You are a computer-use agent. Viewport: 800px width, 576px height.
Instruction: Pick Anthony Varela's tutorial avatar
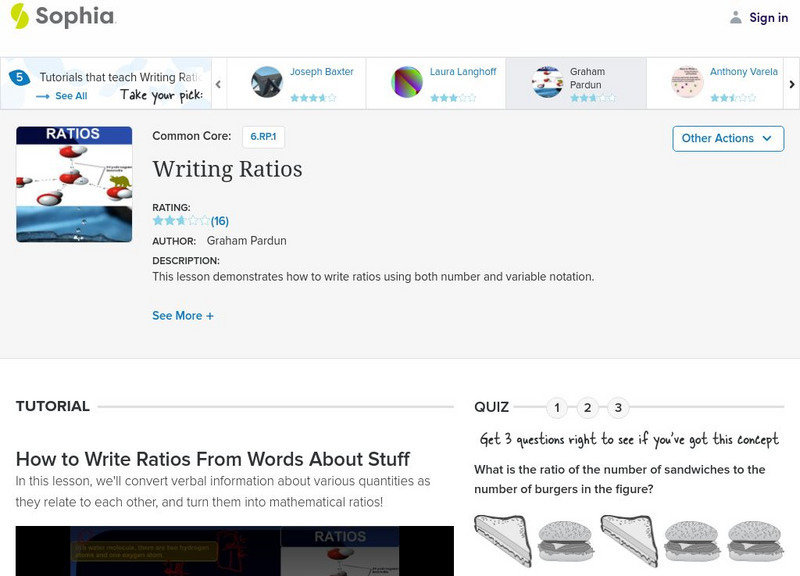click(x=687, y=82)
